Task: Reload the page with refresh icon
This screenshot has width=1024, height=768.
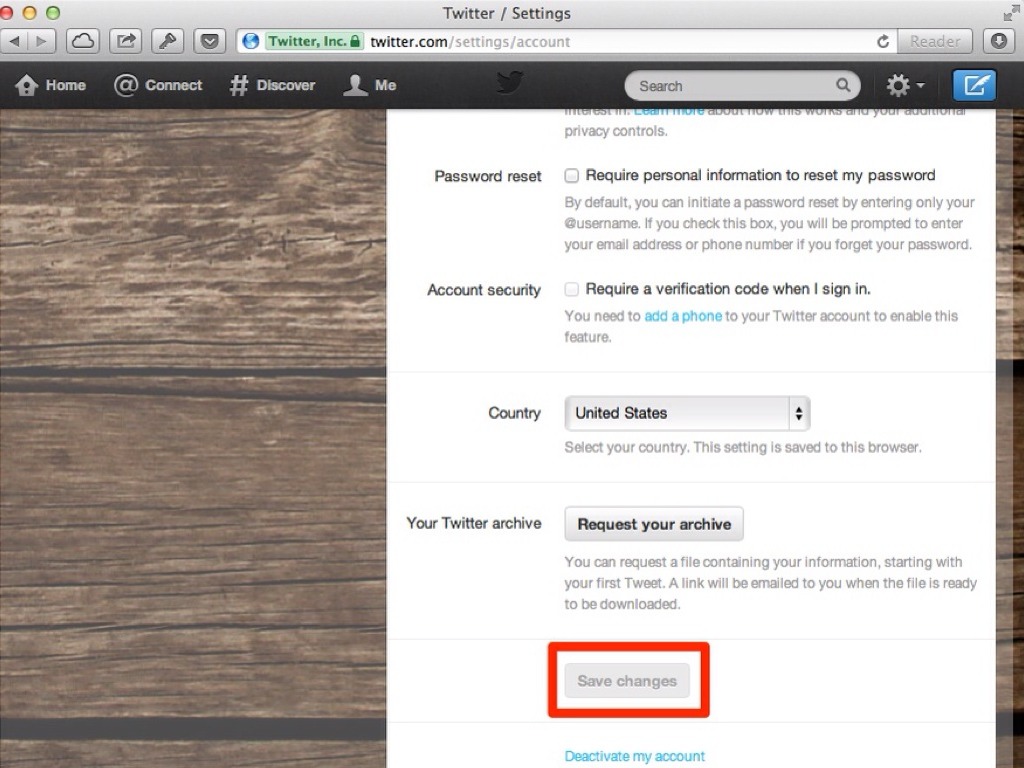Action: click(883, 42)
